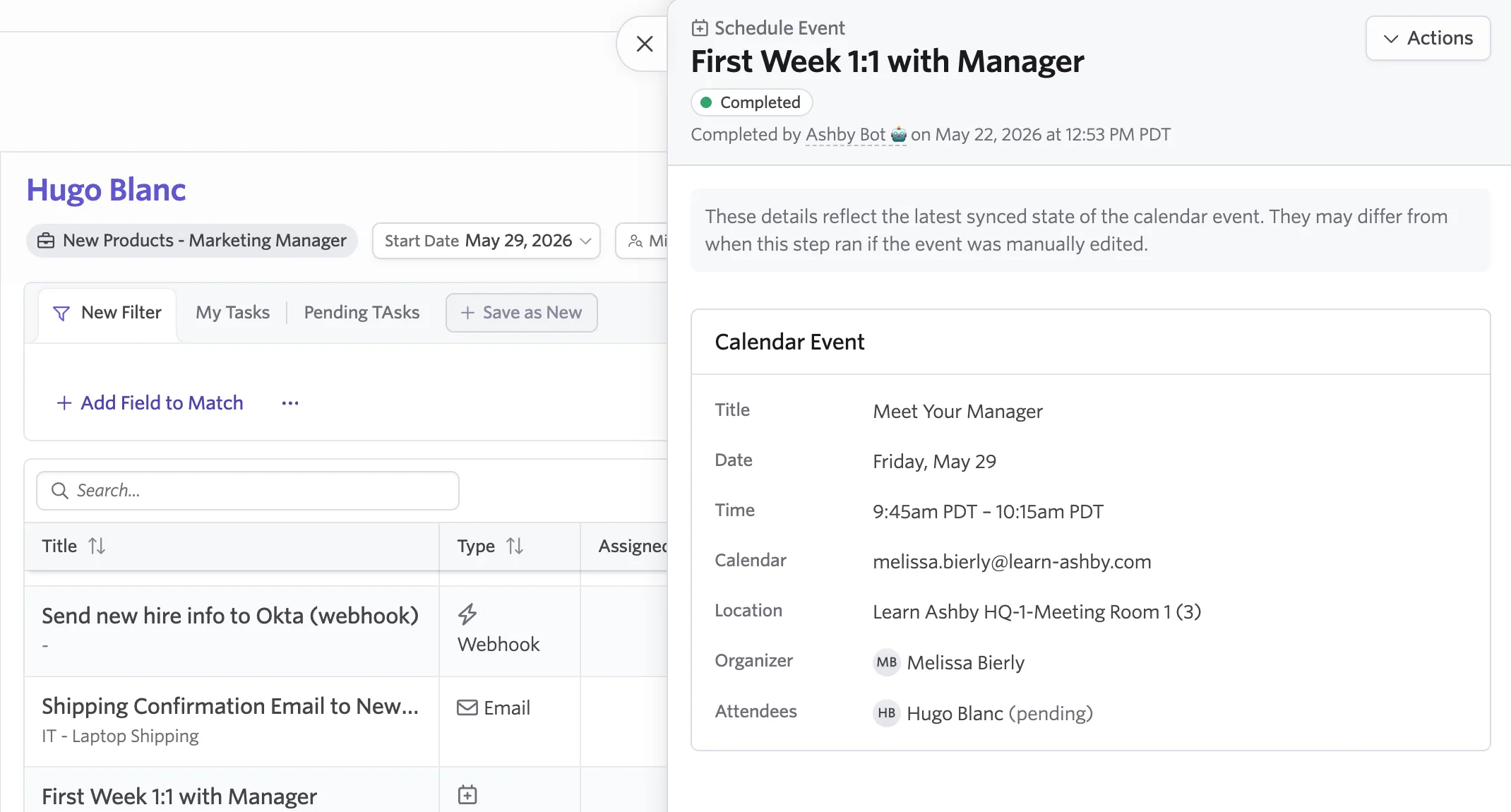Screen dimensions: 1511x812
Task: Open the three-dot filter options menu
Action: 290,403
